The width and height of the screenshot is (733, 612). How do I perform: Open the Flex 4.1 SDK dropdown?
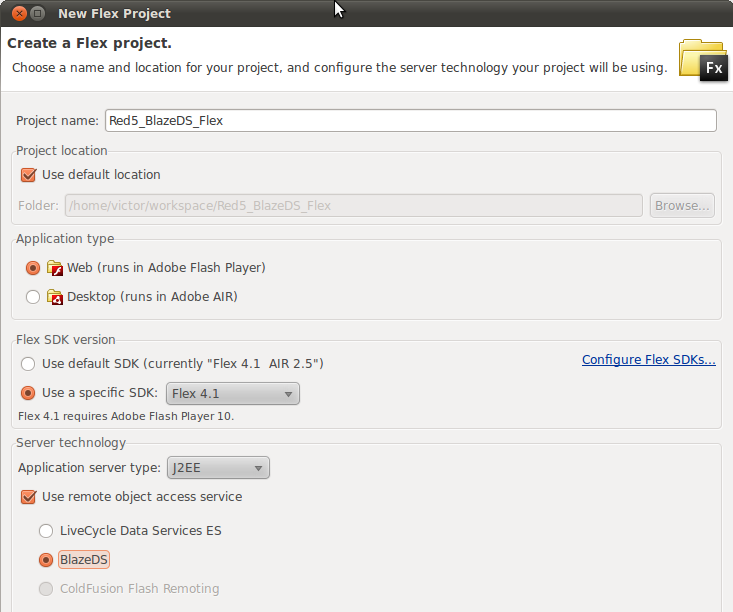click(x=233, y=394)
